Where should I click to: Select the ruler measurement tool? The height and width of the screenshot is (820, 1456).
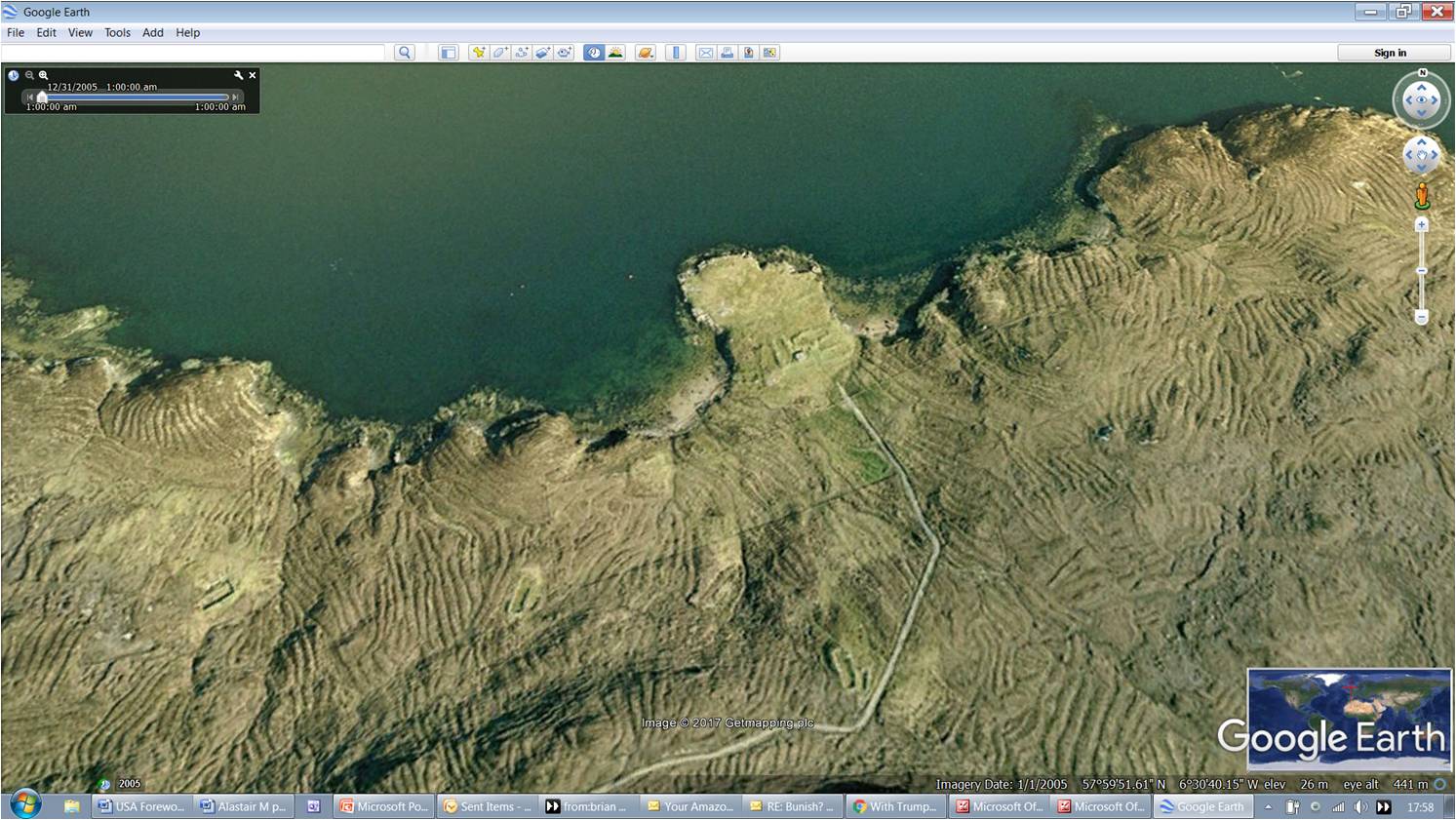pos(676,53)
